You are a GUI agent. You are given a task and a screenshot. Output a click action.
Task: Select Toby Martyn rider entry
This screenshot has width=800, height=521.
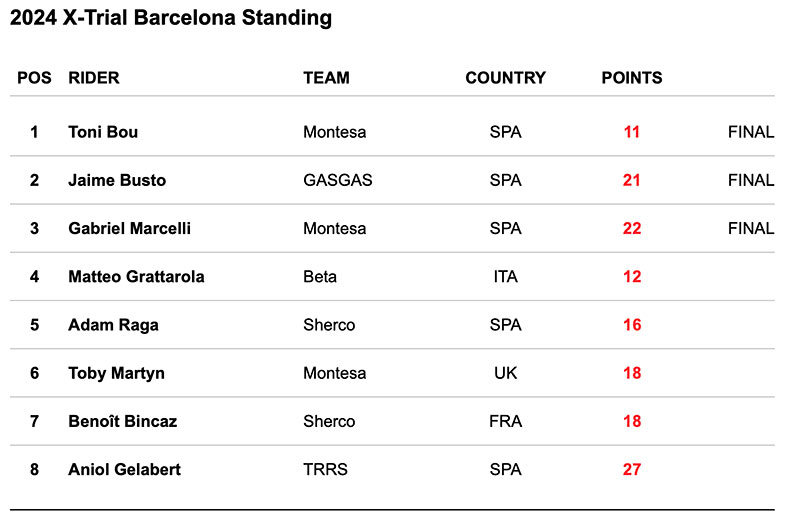(x=116, y=373)
